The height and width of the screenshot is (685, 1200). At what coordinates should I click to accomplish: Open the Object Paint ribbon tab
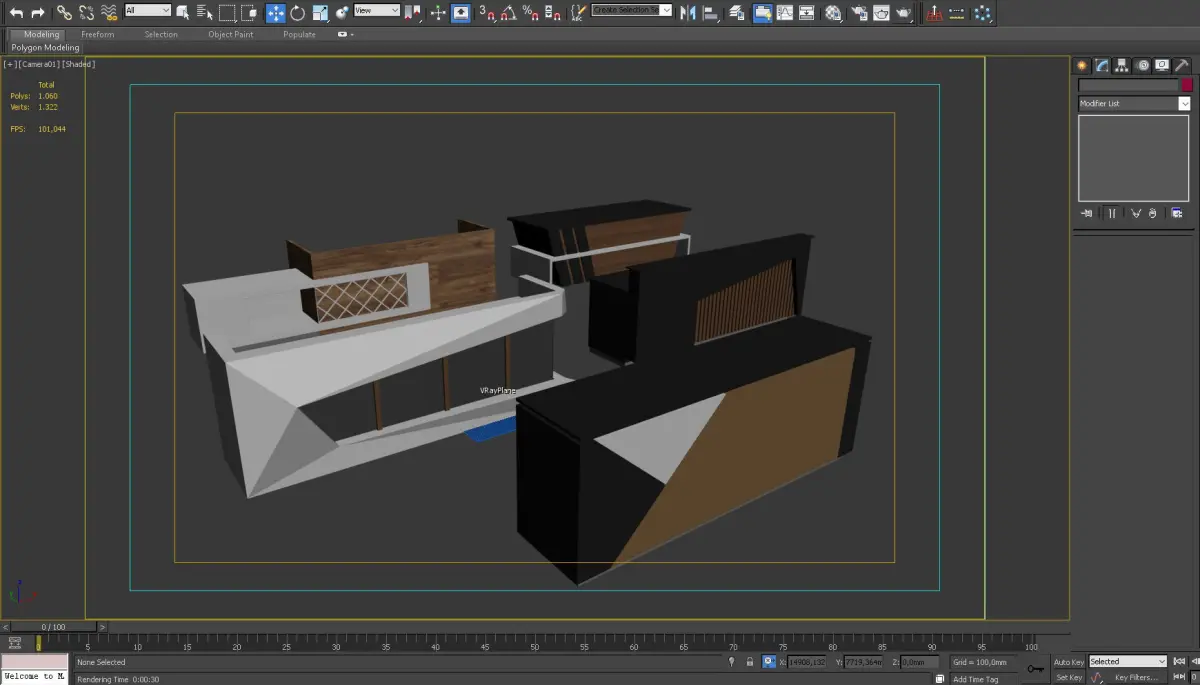pos(230,34)
